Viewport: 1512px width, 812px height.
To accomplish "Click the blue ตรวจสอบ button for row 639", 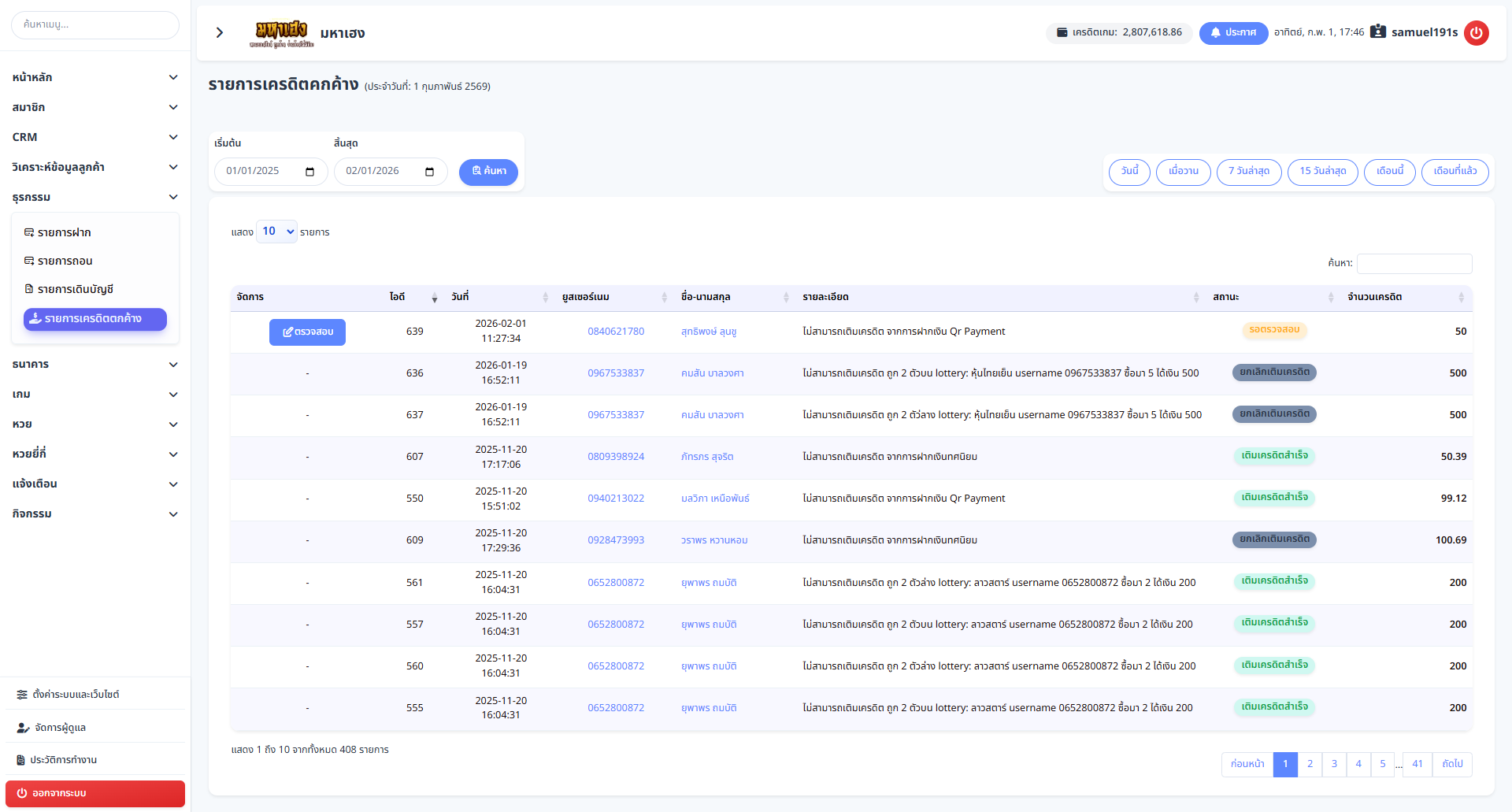I will pyautogui.click(x=307, y=332).
